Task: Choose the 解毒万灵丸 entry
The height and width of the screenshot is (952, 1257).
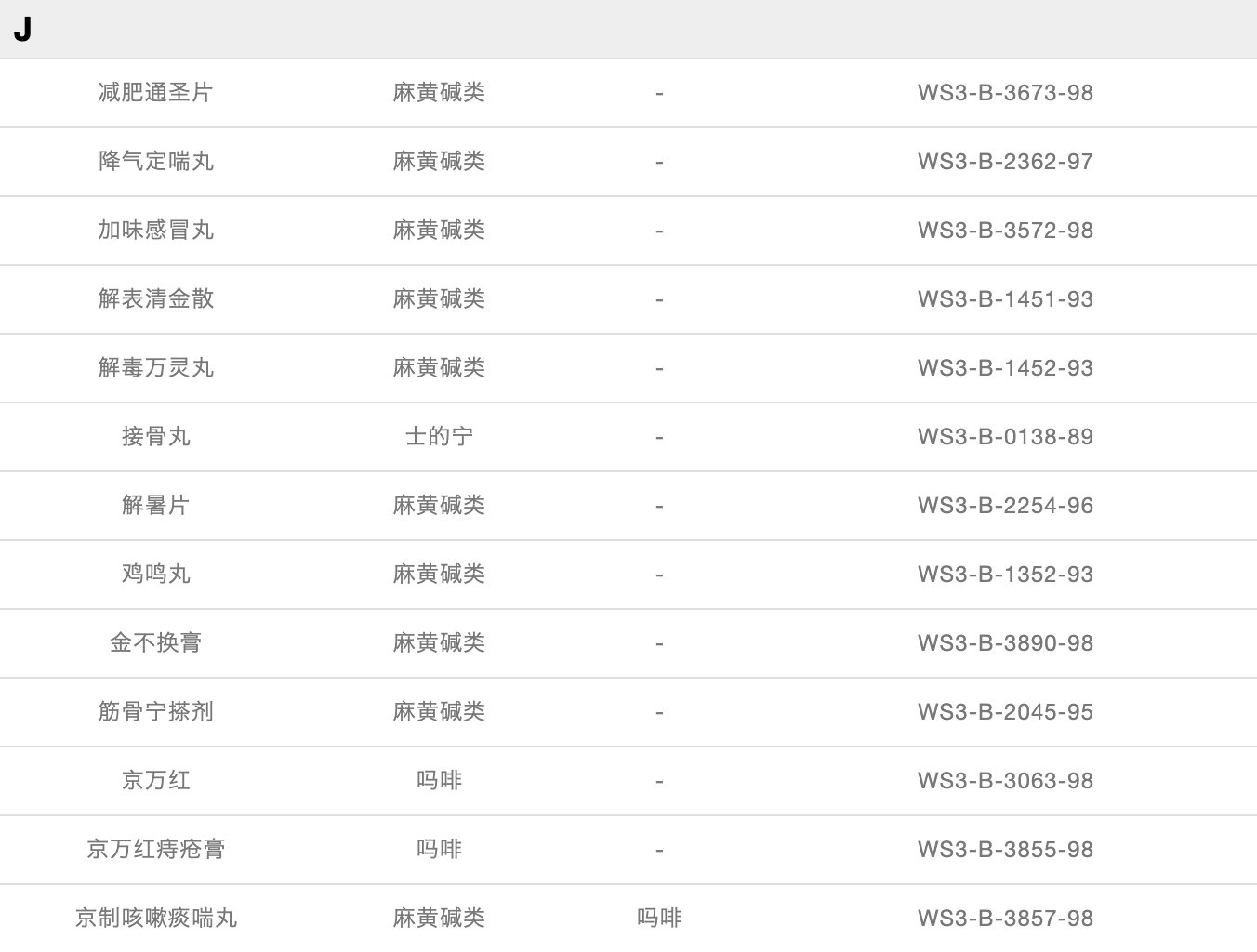Action: [156, 368]
